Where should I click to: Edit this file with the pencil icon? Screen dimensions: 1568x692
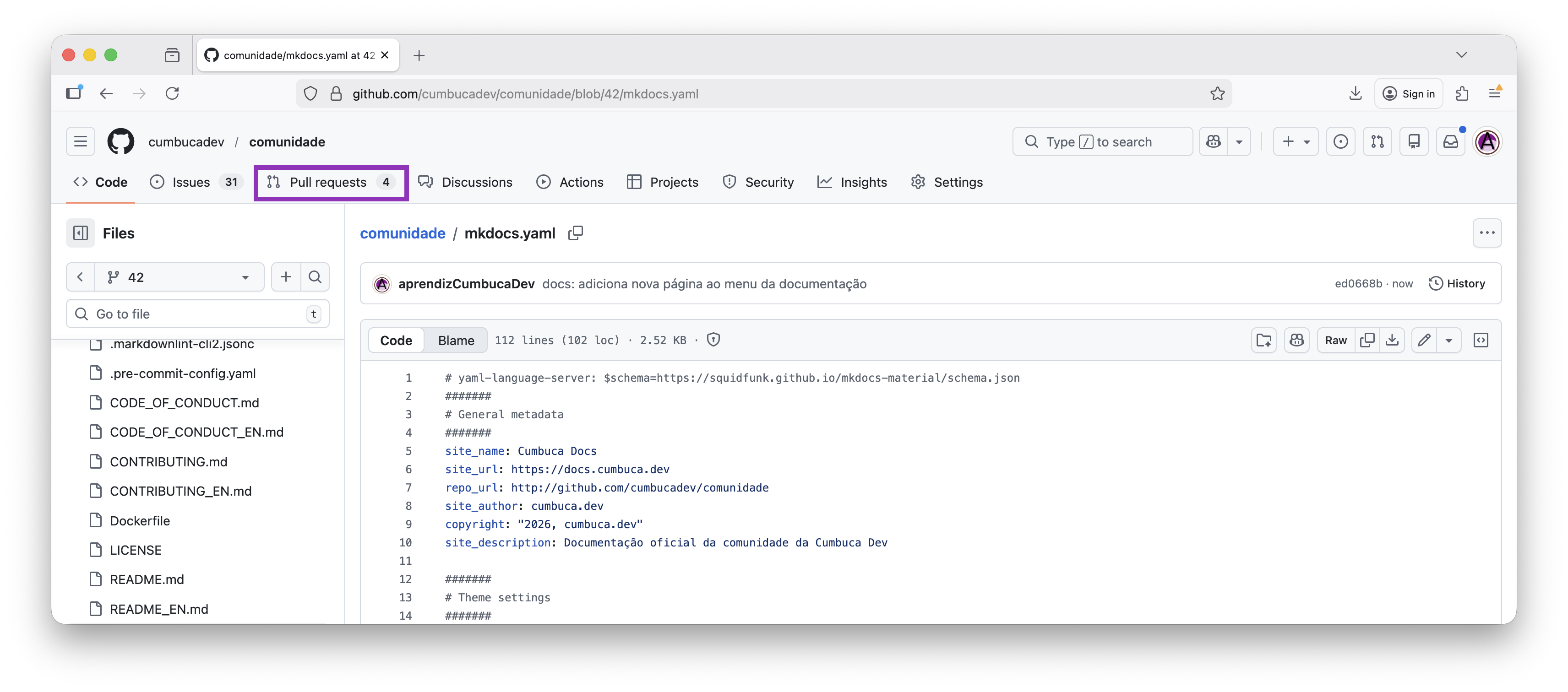1424,340
